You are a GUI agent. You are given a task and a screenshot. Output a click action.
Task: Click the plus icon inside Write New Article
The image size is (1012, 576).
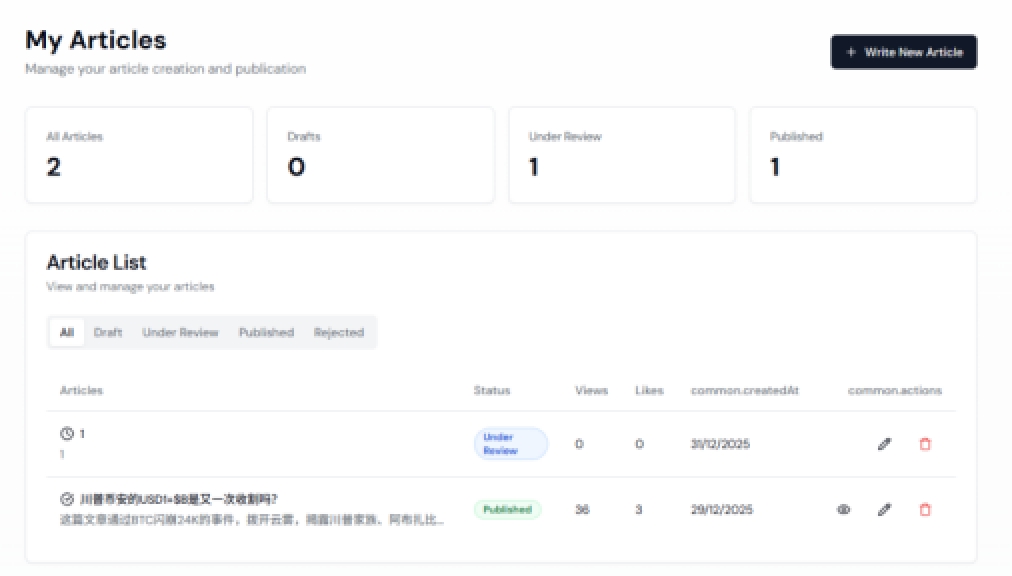point(851,52)
